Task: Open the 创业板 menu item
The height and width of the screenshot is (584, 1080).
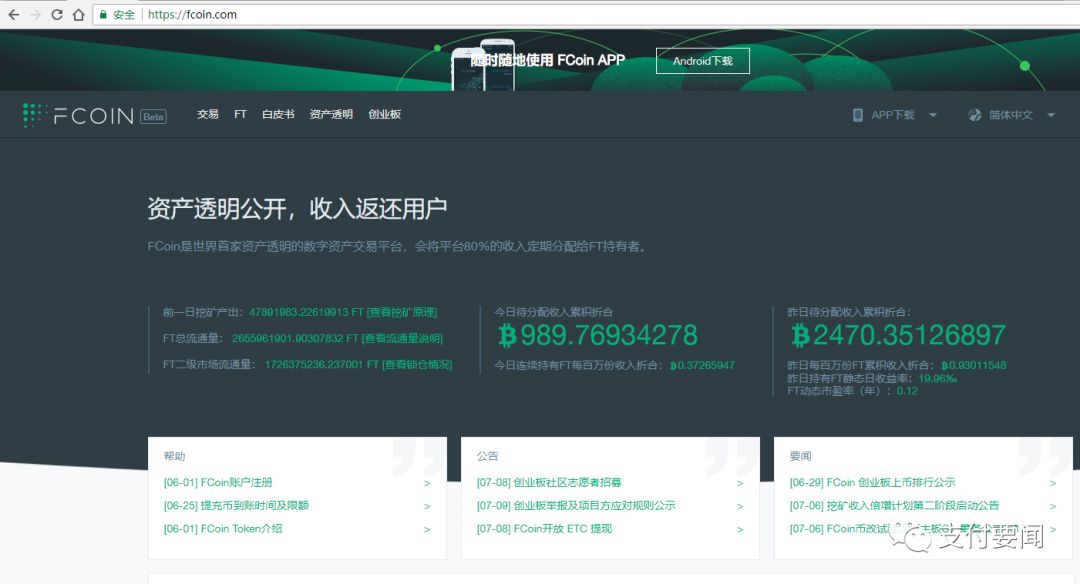Action: click(384, 114)
